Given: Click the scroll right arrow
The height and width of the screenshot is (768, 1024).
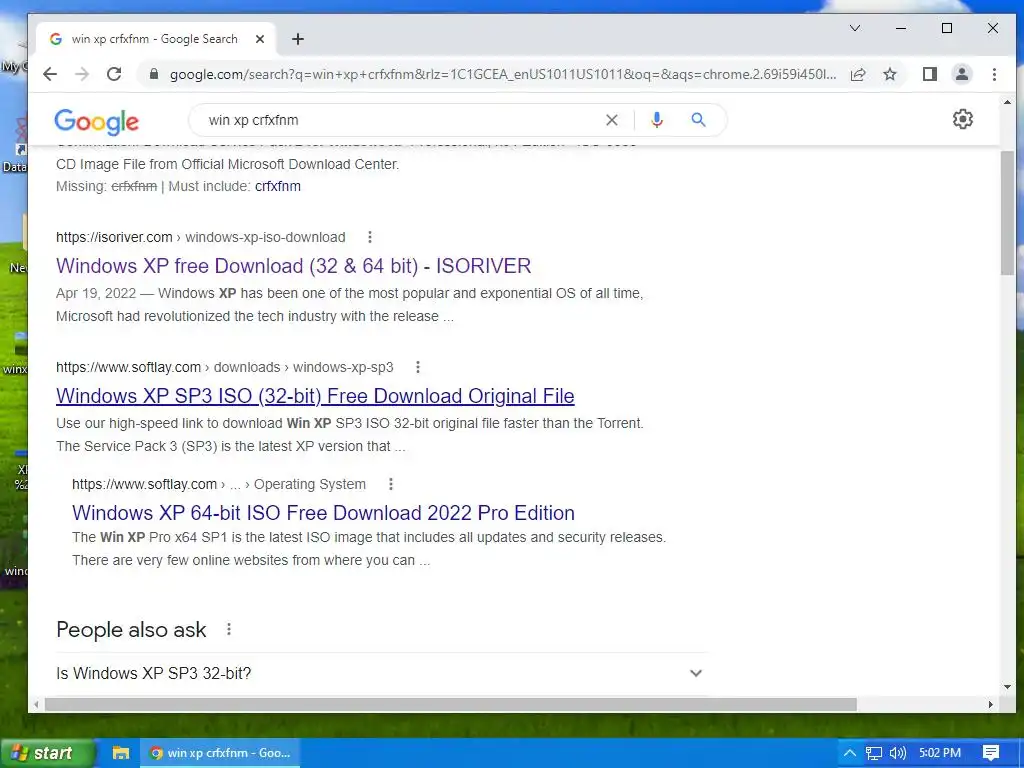Looking at the screenshot, I should tap(991, 705).
